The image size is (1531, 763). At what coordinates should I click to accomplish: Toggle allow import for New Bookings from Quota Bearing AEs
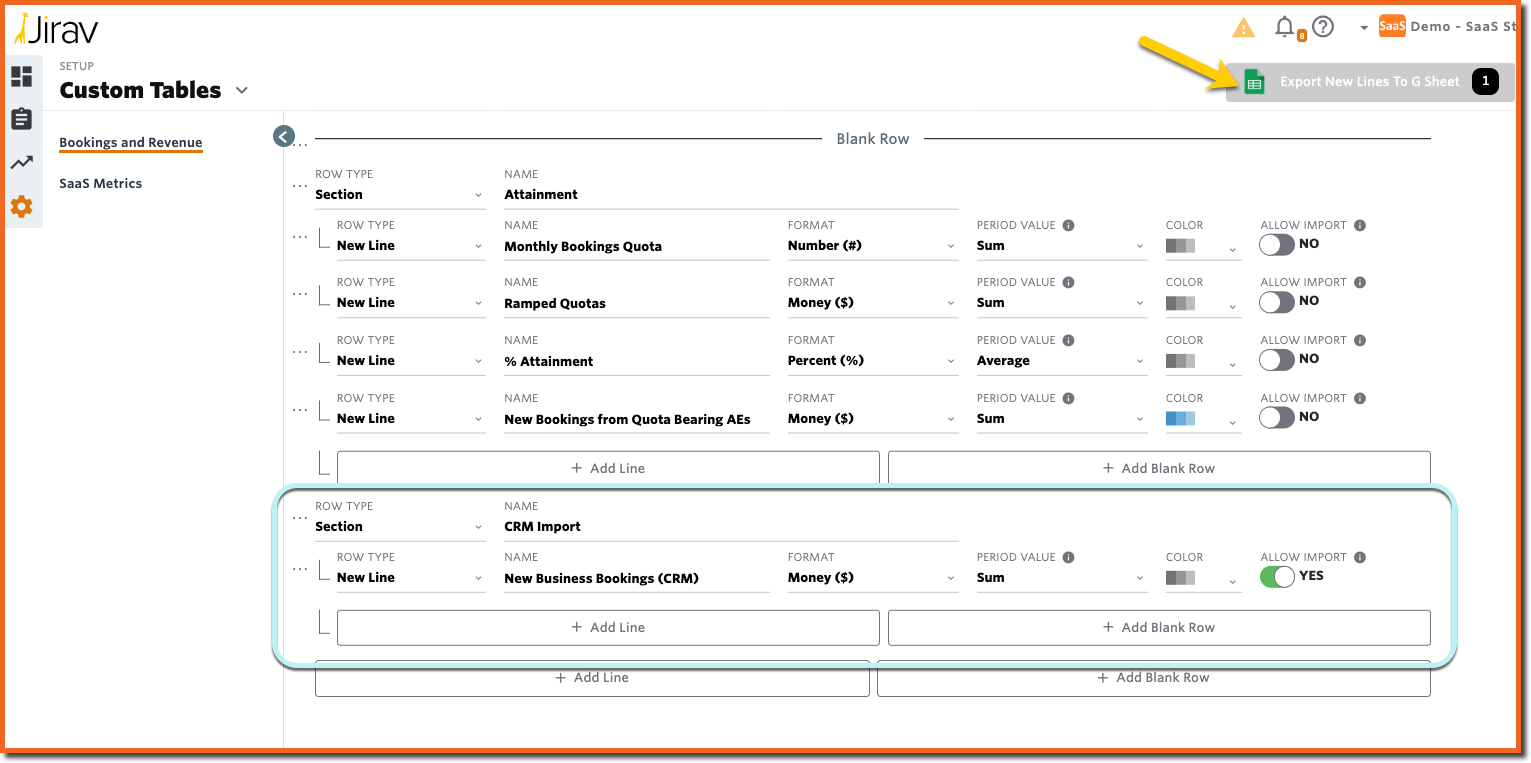pyautogui.click(x=1277, y=418)
